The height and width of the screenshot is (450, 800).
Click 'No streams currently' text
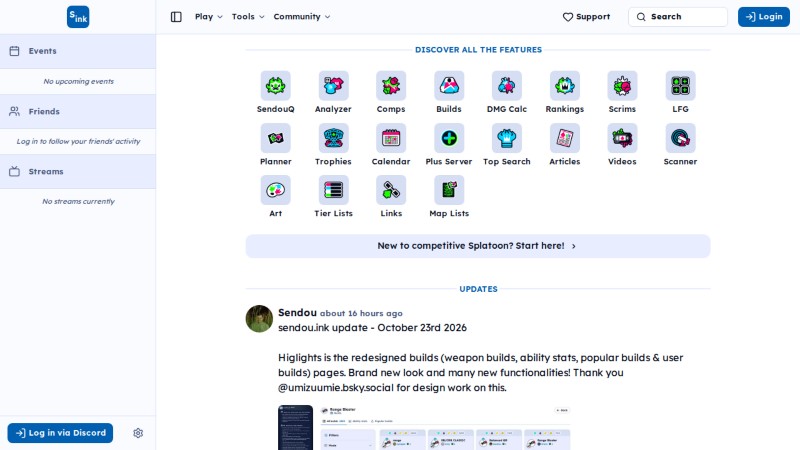[79, 202]
